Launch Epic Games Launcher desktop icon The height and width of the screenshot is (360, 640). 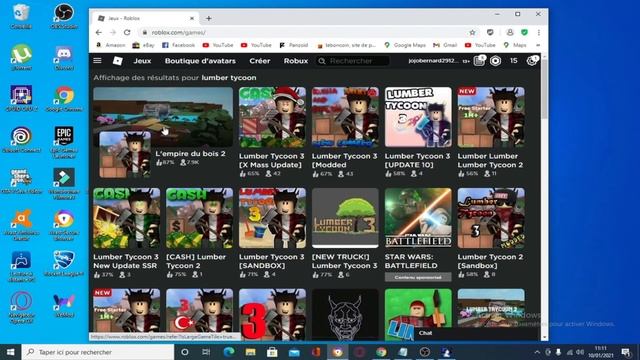tap(64, 142)
